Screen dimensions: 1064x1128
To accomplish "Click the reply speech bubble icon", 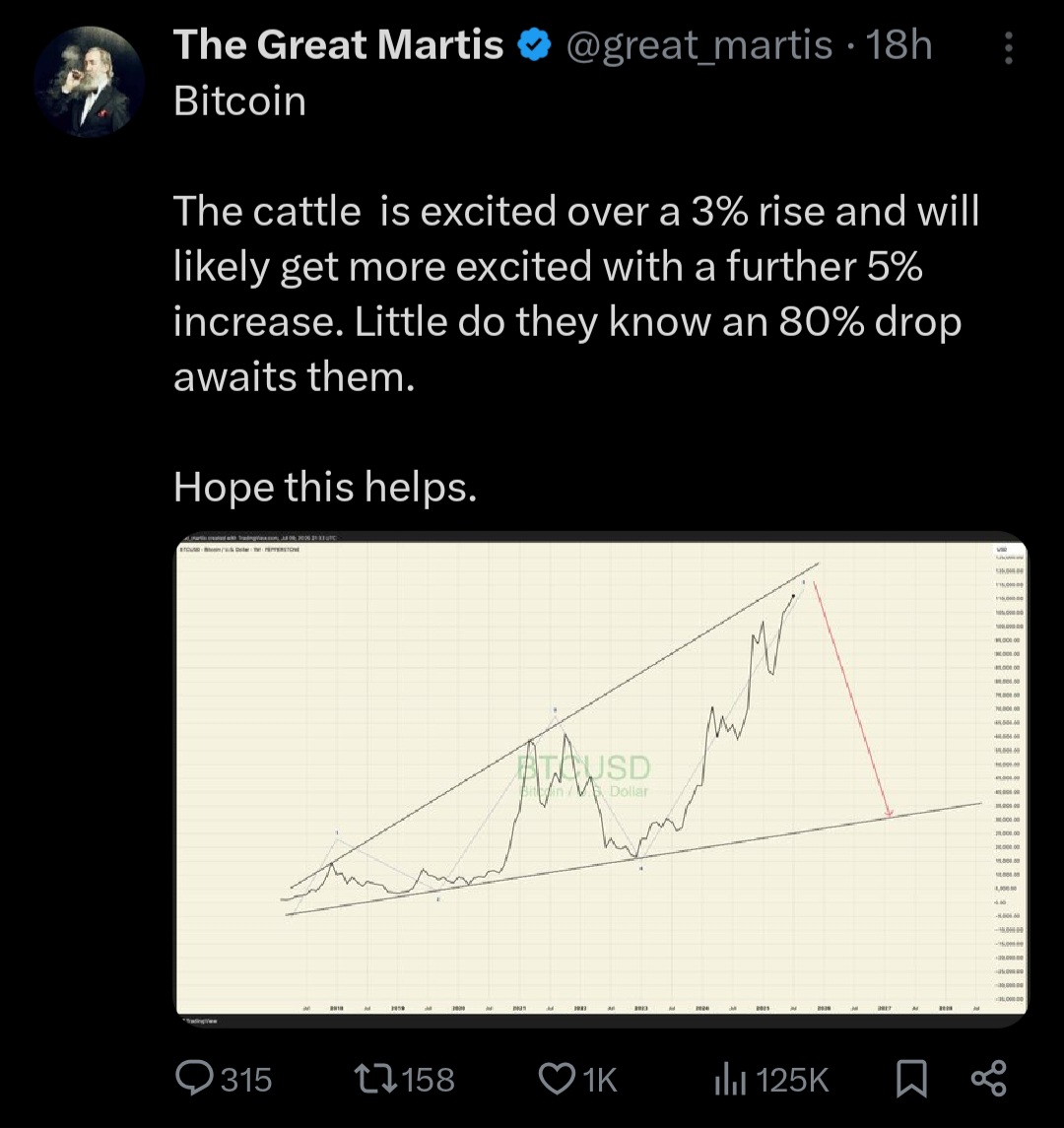I will (194, 1079).
